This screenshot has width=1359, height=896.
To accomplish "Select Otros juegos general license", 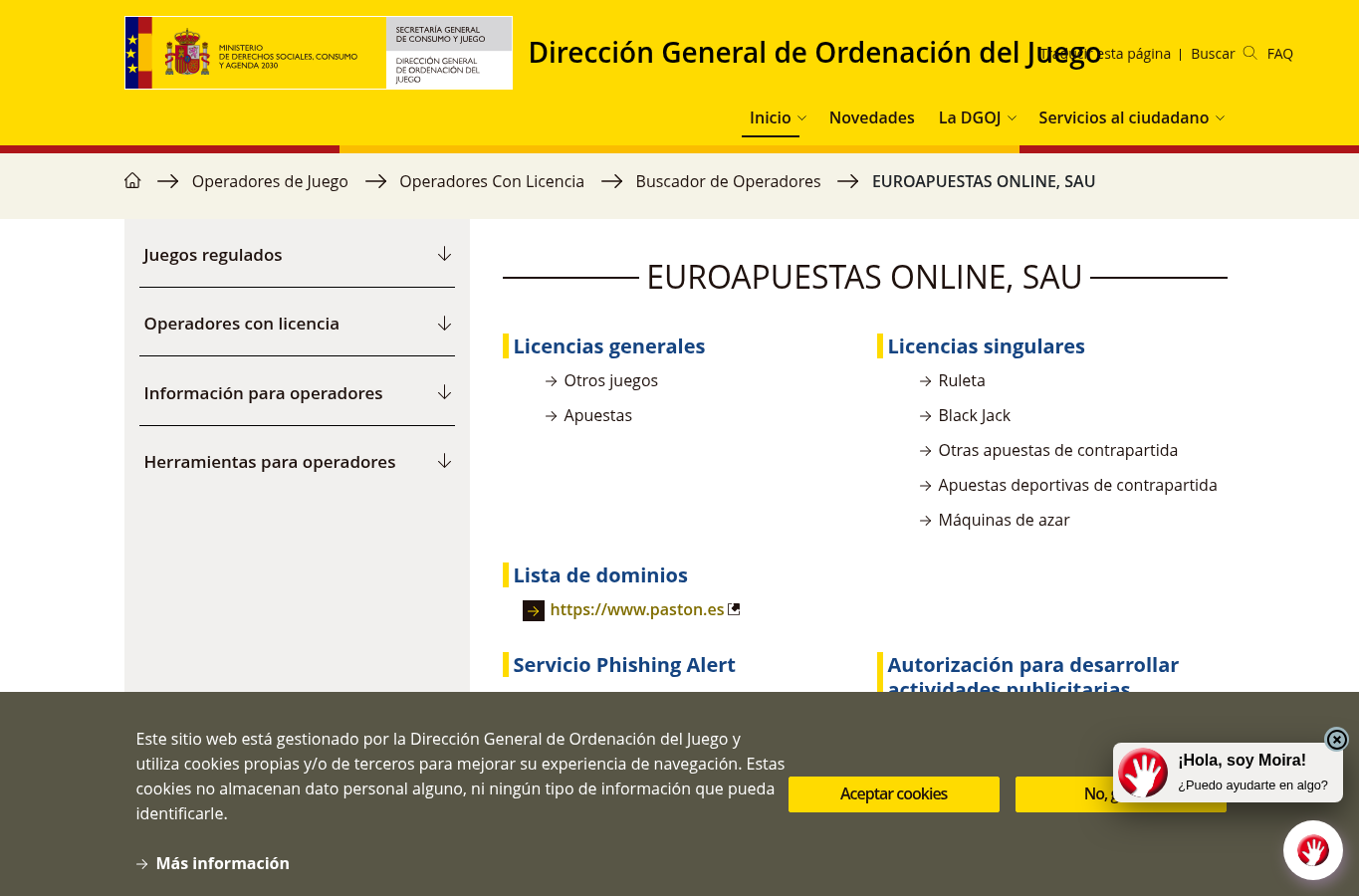I will click(x=610, y=380).
